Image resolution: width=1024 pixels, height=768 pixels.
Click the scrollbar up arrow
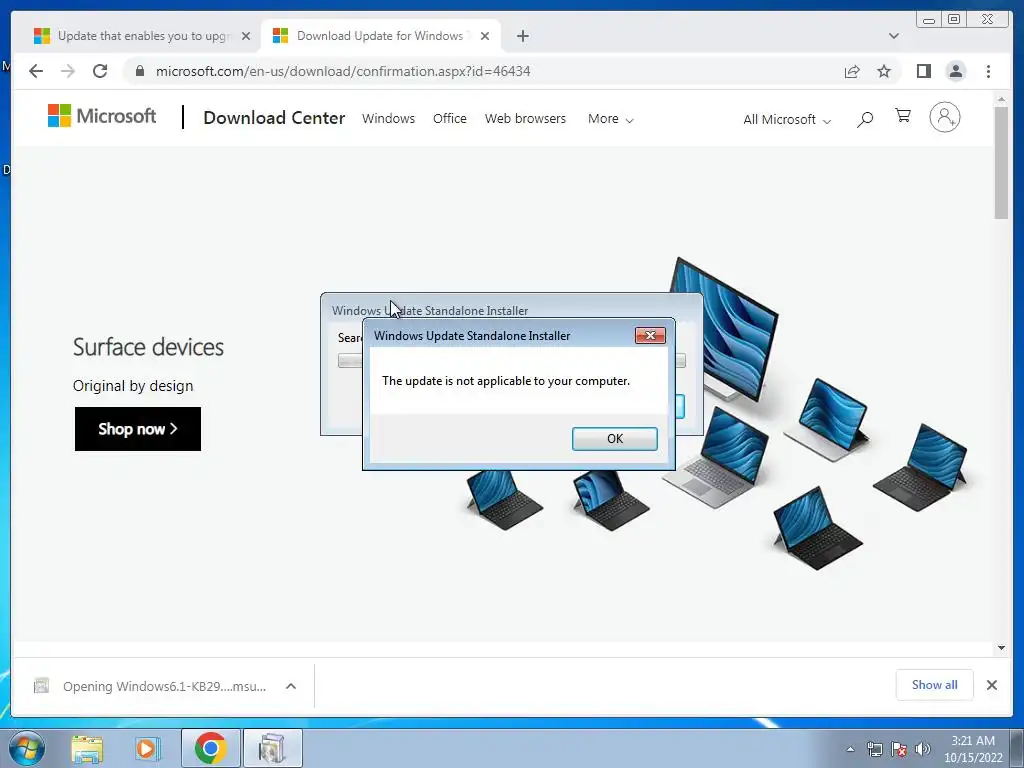[x=1001, y=99]
